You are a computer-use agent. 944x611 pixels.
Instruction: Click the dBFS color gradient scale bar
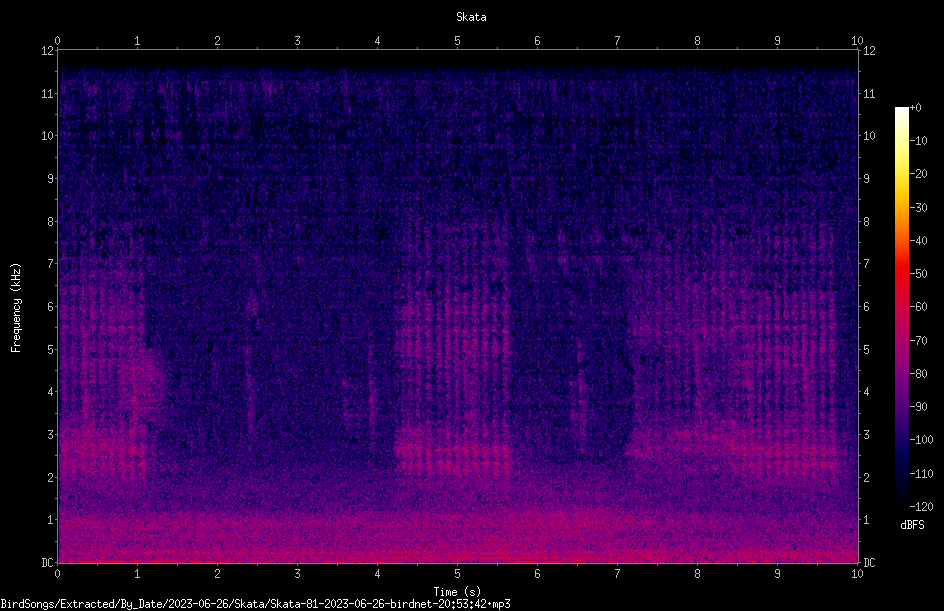(901, 307)
